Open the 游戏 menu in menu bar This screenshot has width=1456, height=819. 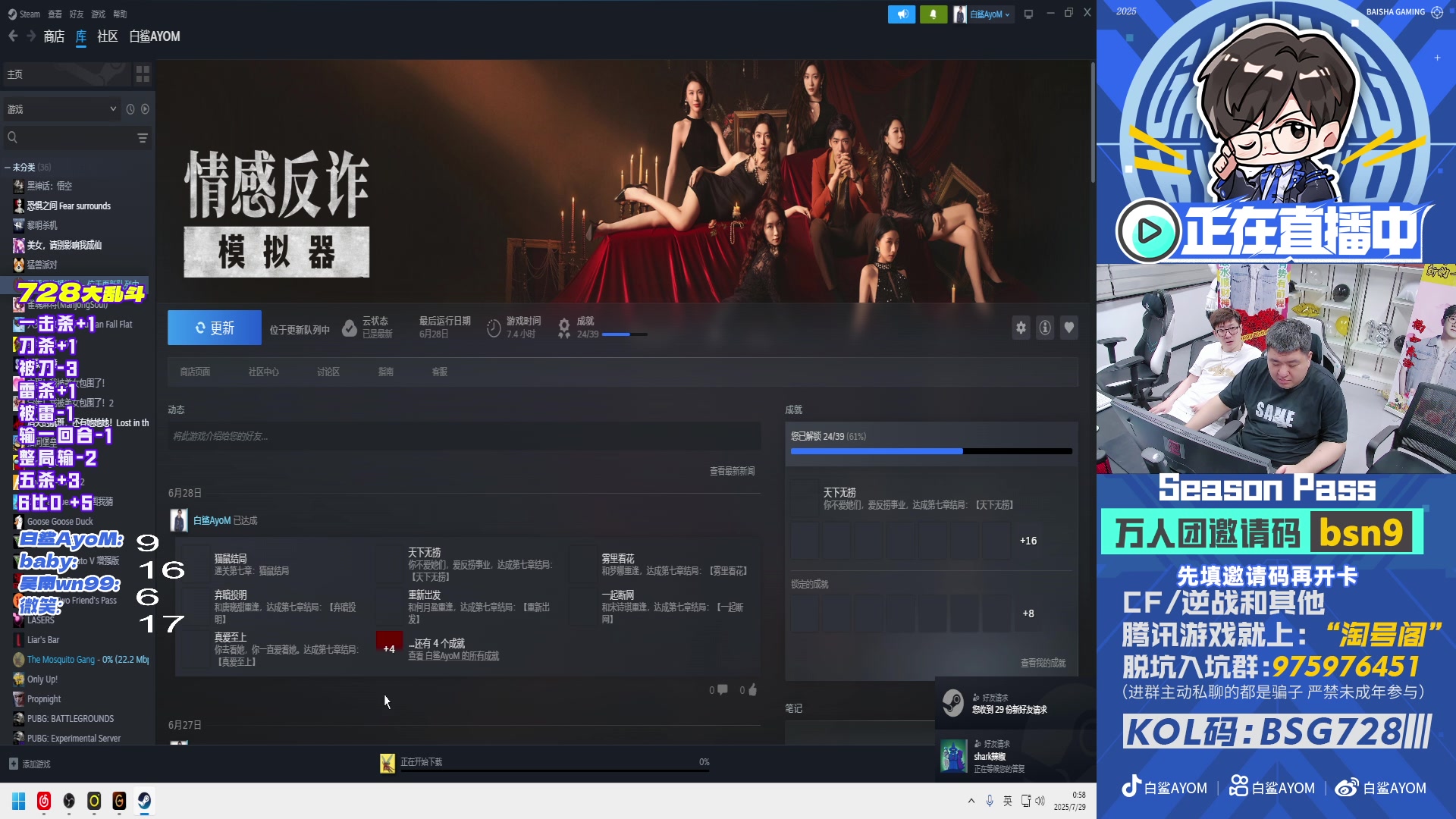point(99,14)
